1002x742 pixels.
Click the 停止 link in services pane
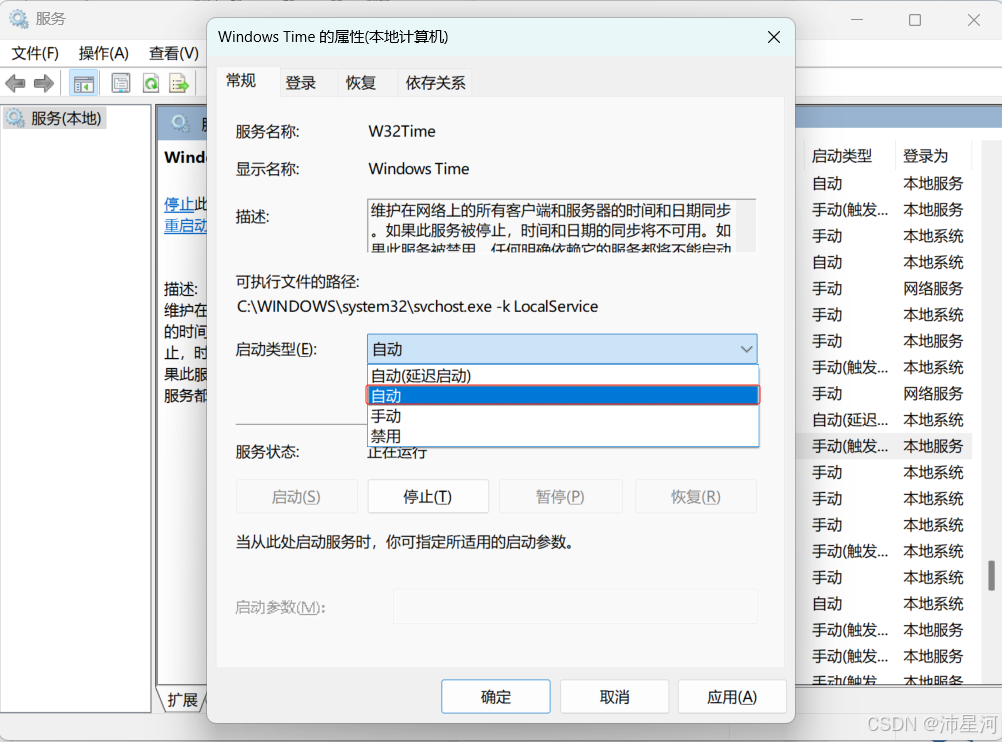click(x=179, y=205)
